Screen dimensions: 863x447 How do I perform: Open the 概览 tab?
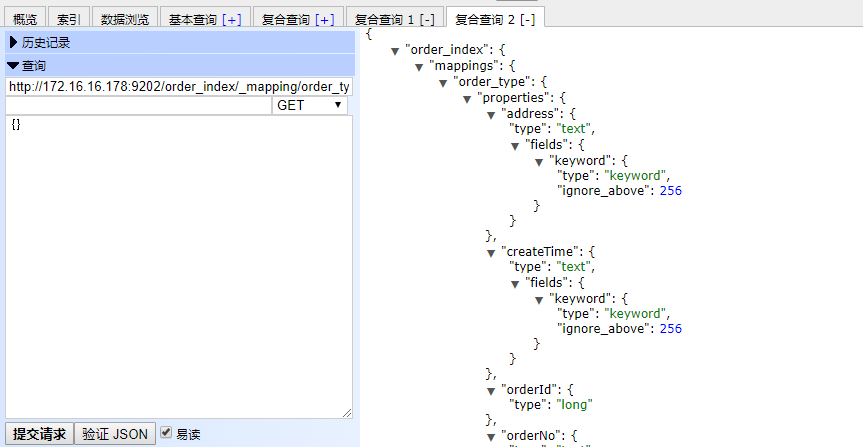point(25,18)
